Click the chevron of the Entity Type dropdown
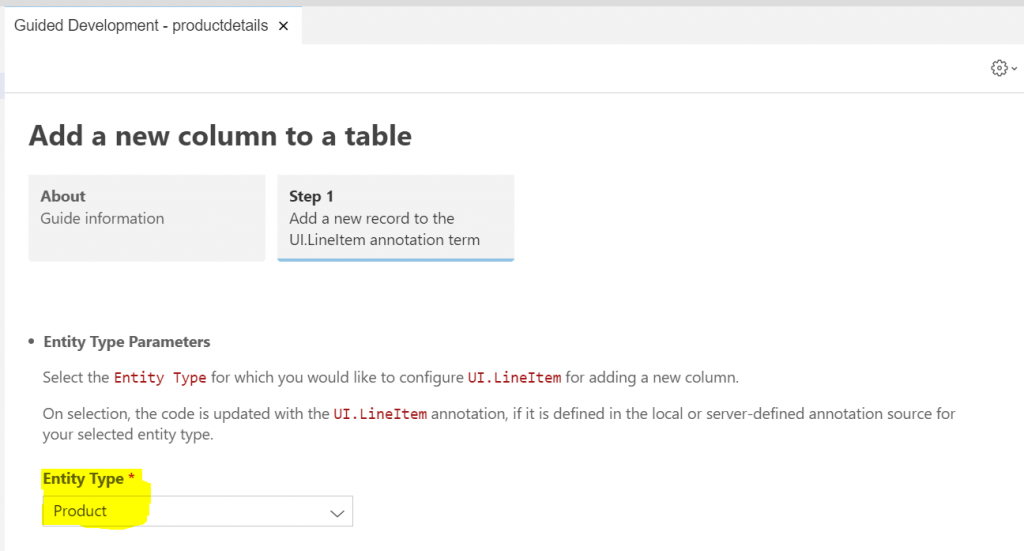The height and width of the screenshot is (551, 1024). click(x=337, y=513)
